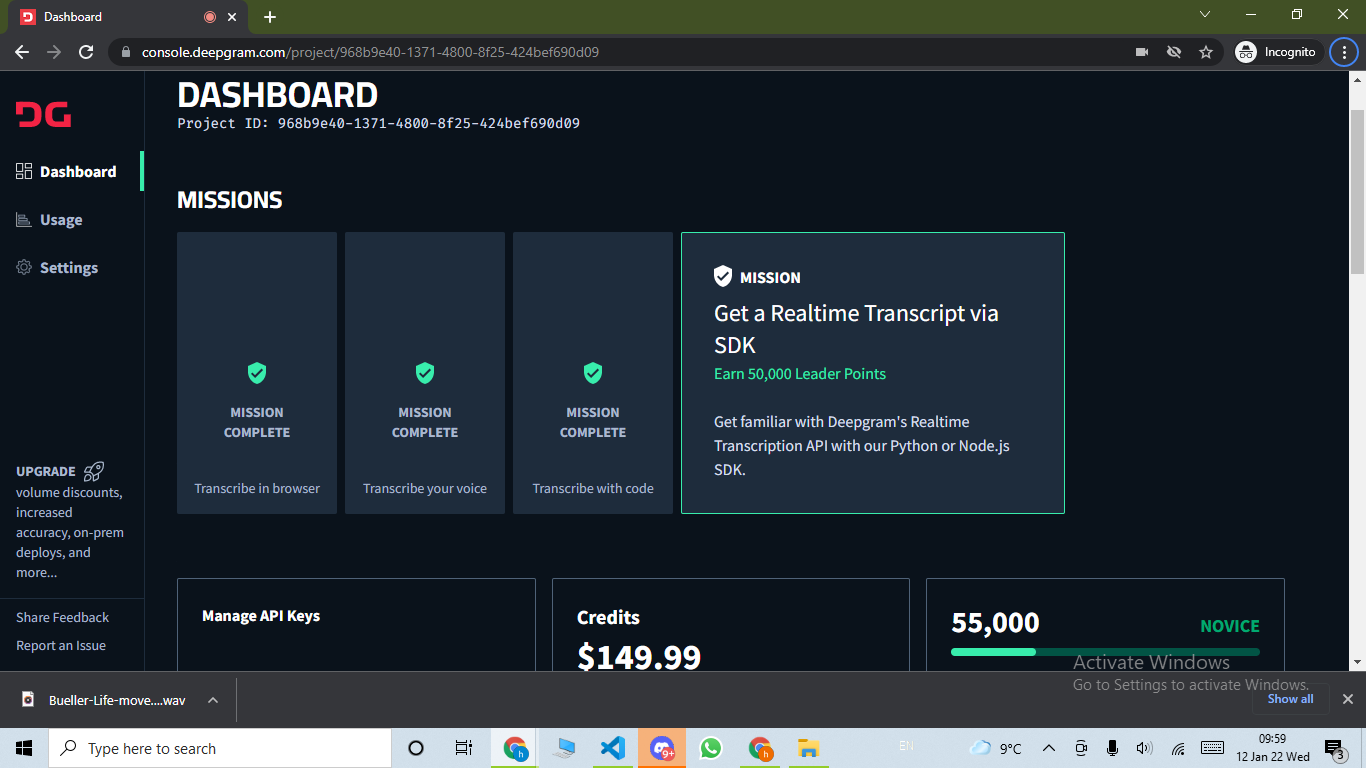Open a new browser tab
Image resolution: width=1366 pixels, height=768 pixels.
pyautogui.click(x=270, y=17)
